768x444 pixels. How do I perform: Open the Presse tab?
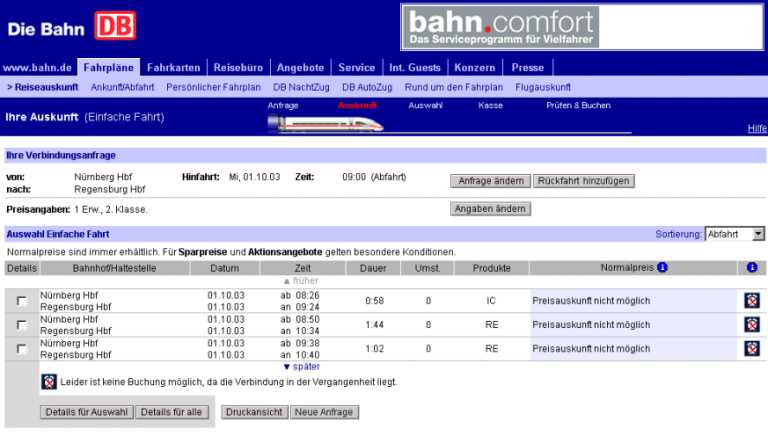coord(528,68)
